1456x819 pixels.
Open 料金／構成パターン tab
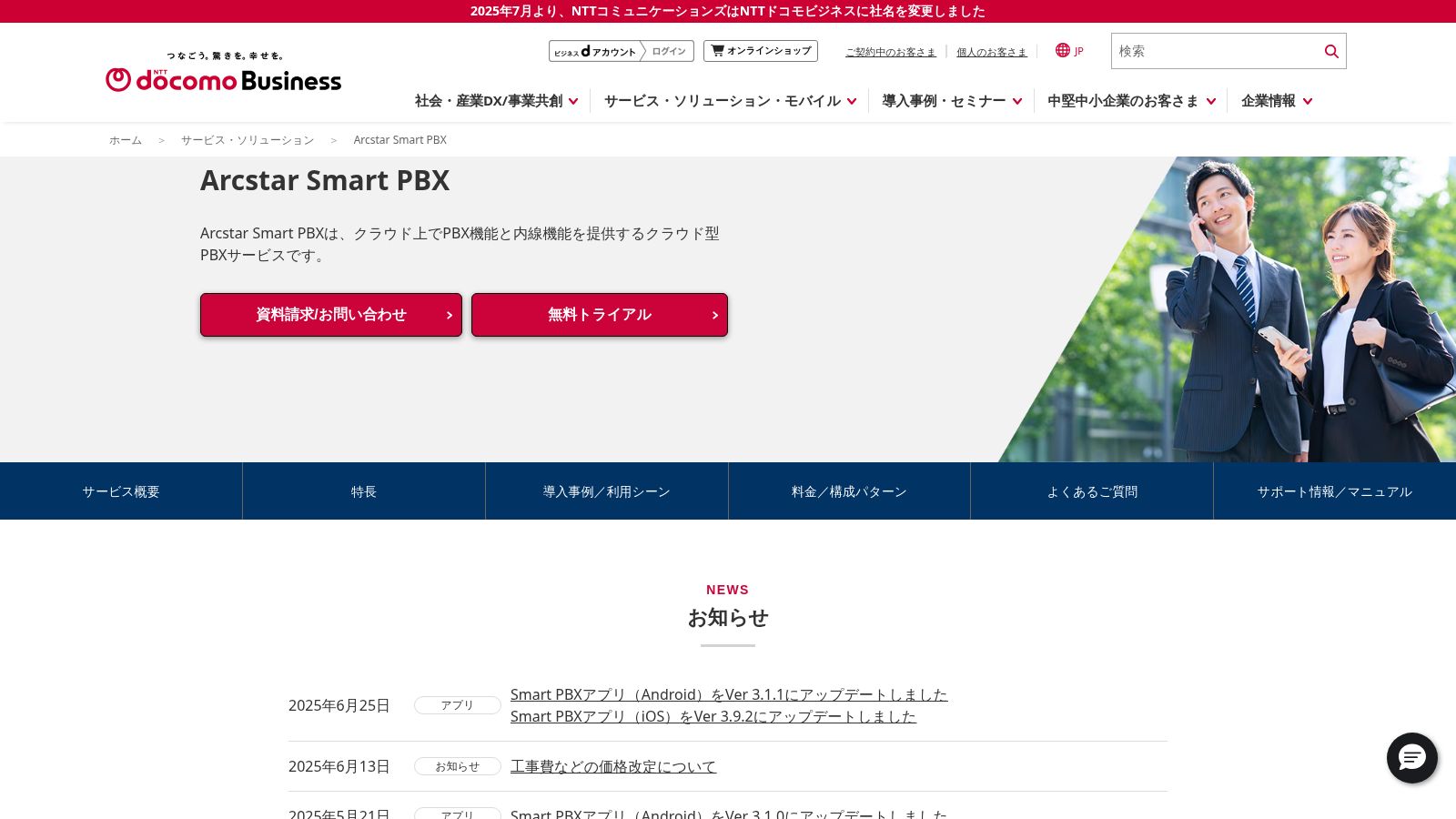click(x=849, y=491)
